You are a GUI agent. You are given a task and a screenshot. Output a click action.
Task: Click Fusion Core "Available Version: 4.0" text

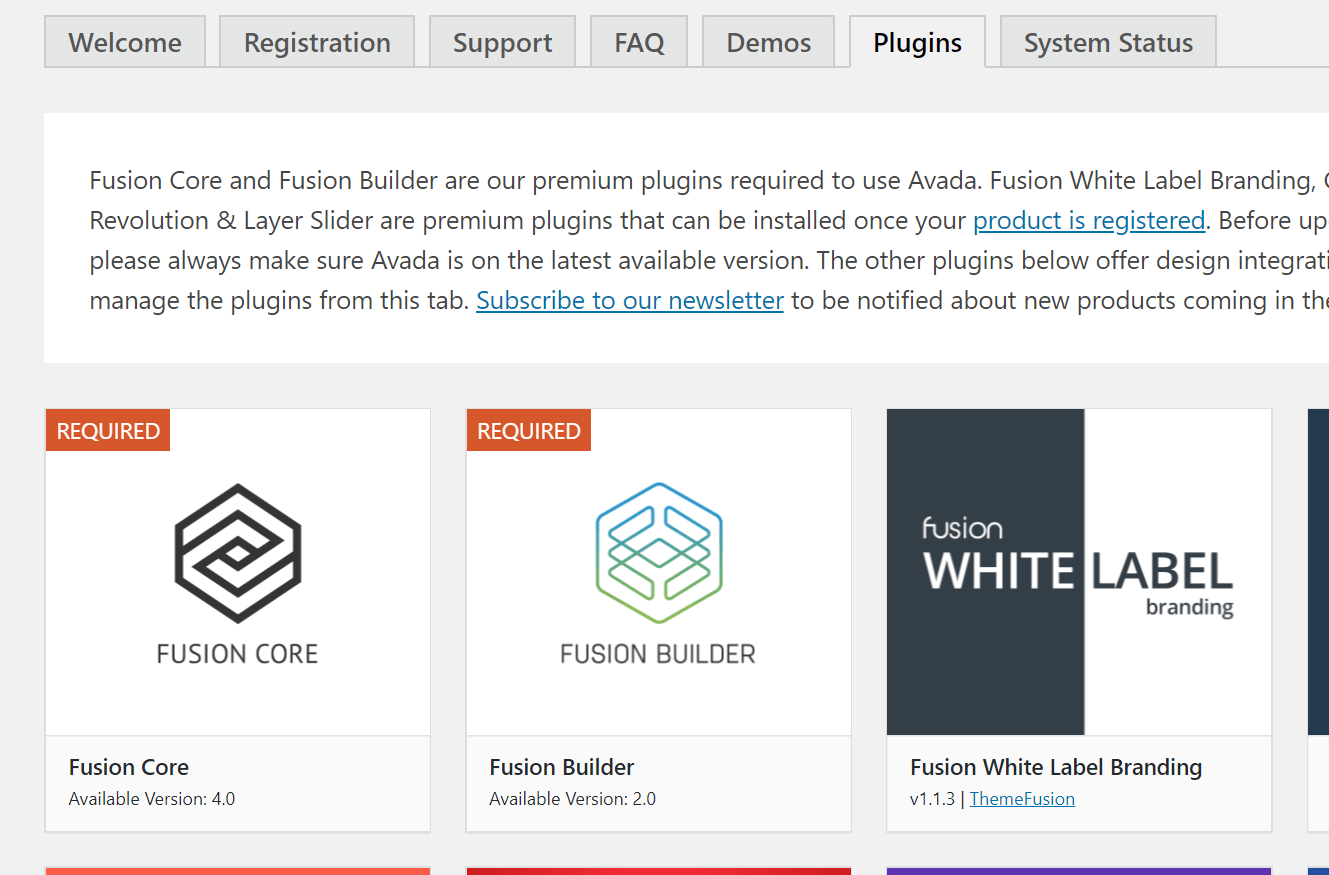152,799
